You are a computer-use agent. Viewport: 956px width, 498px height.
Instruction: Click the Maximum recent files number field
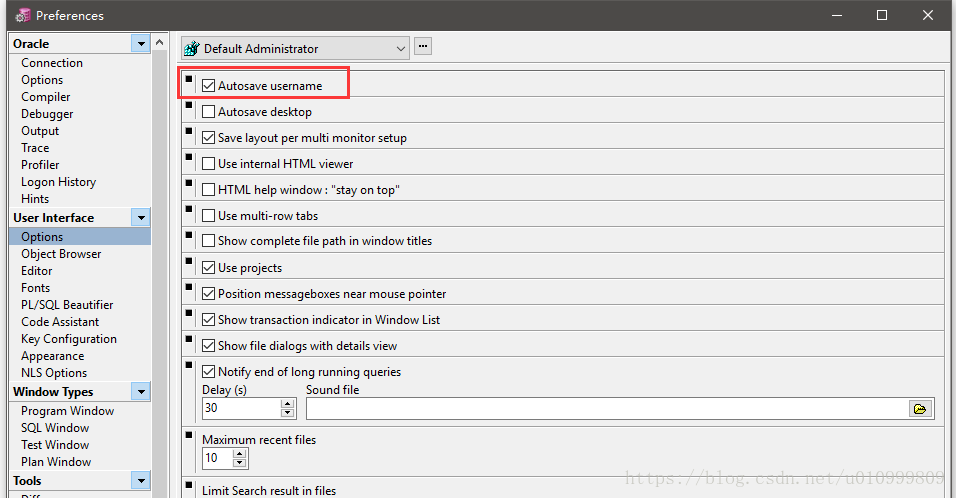[x=218, y=458]
